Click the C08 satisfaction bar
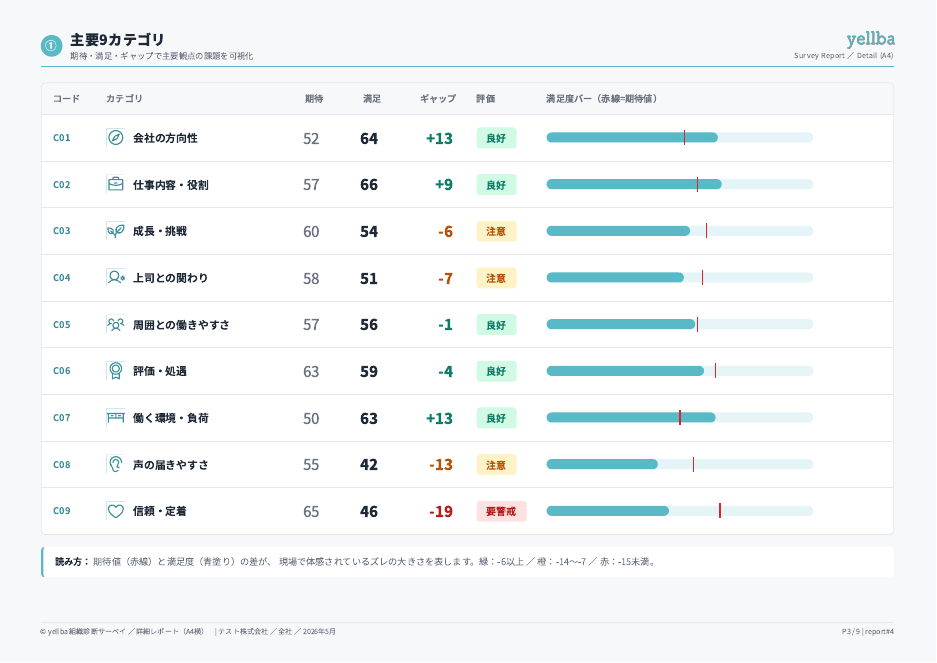 (679, 464)
